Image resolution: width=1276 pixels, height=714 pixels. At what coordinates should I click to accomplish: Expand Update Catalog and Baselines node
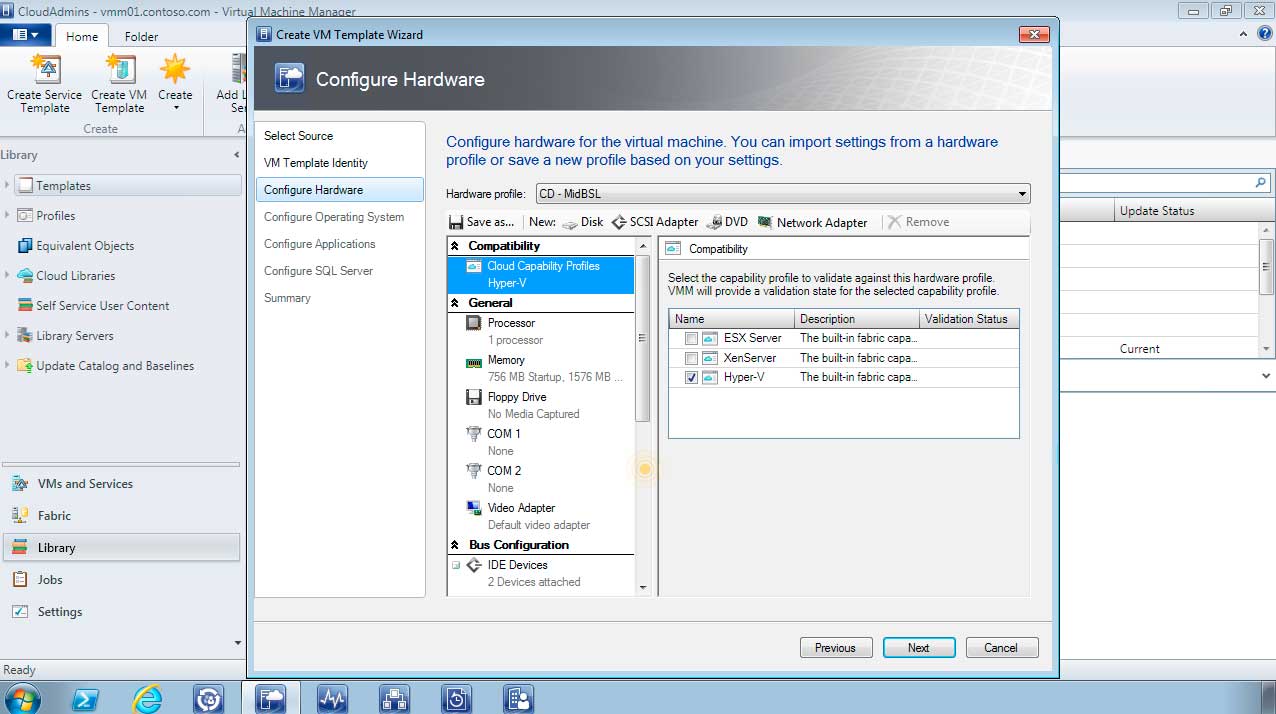coord(8,365)
